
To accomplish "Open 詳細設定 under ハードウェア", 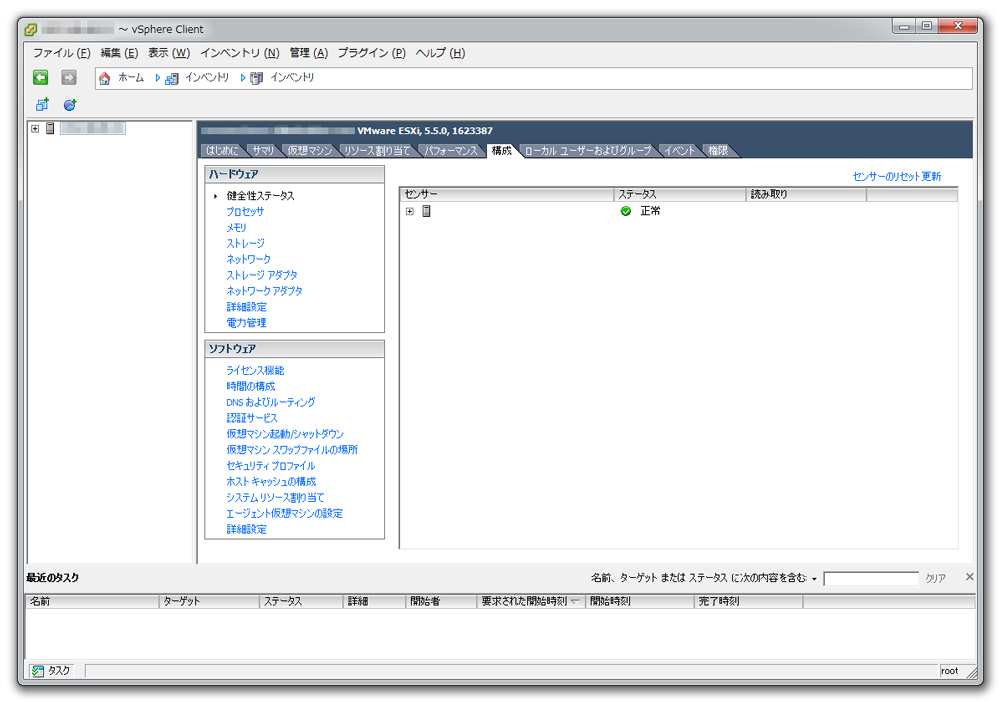I will 247,307.
